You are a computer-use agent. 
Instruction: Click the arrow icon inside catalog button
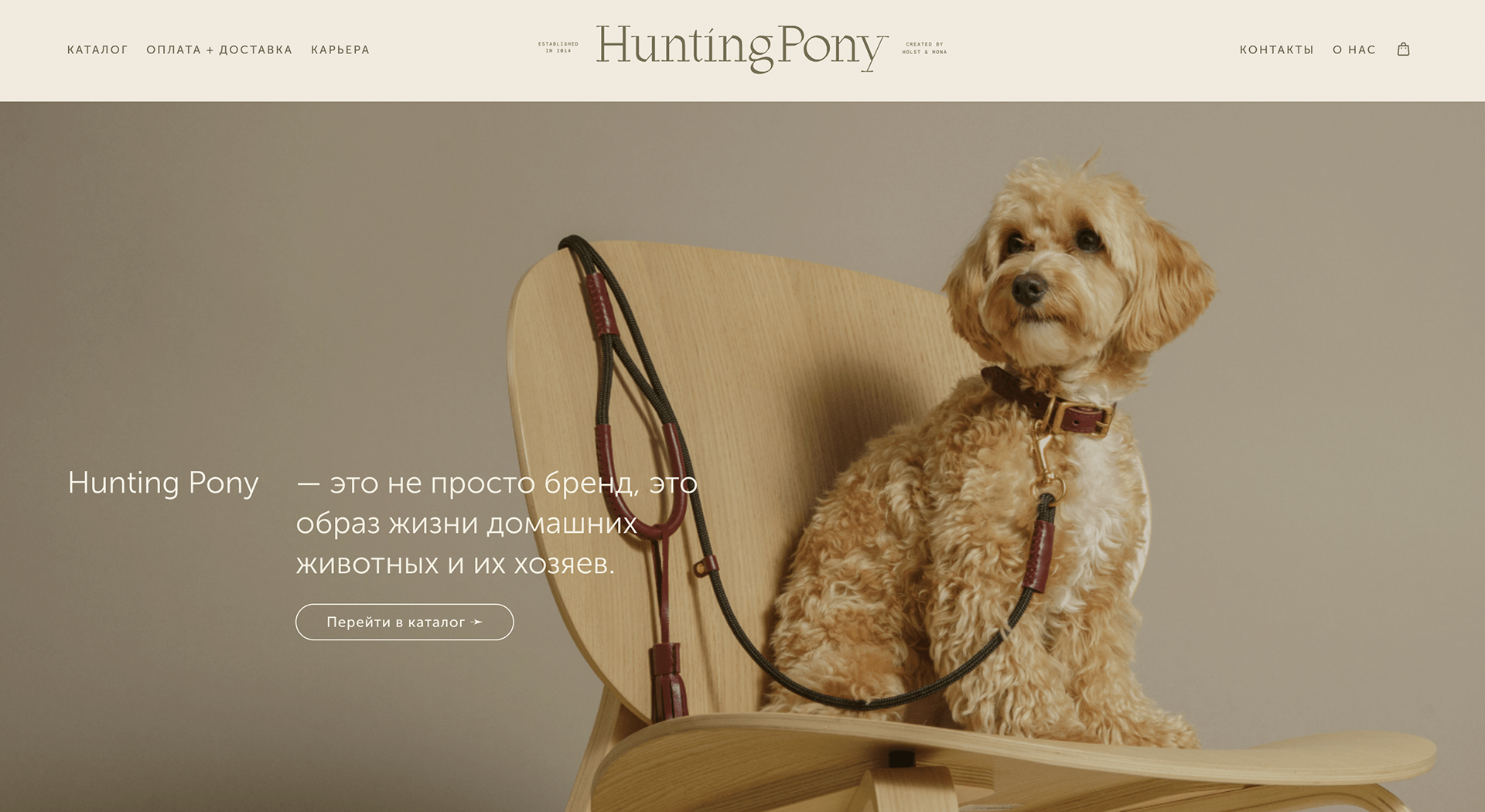pyautogui.click(x=477, y=622)
